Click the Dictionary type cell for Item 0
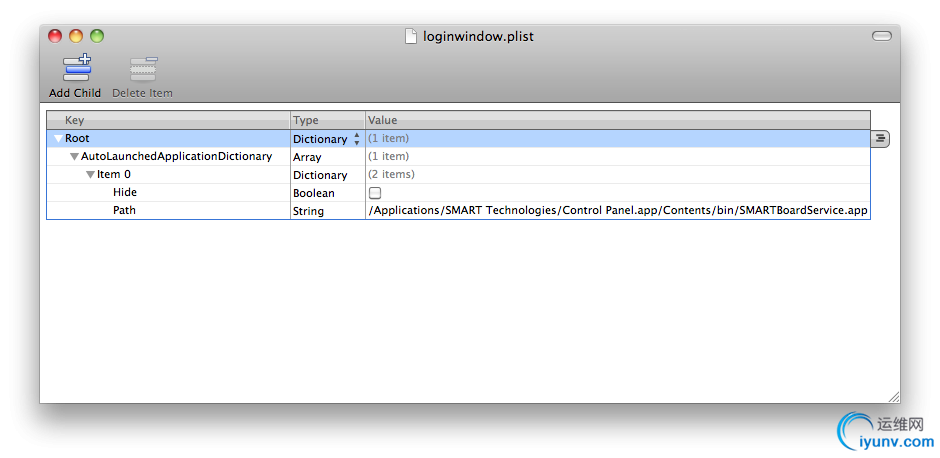 pyautogui.click(x=328, y=175)
